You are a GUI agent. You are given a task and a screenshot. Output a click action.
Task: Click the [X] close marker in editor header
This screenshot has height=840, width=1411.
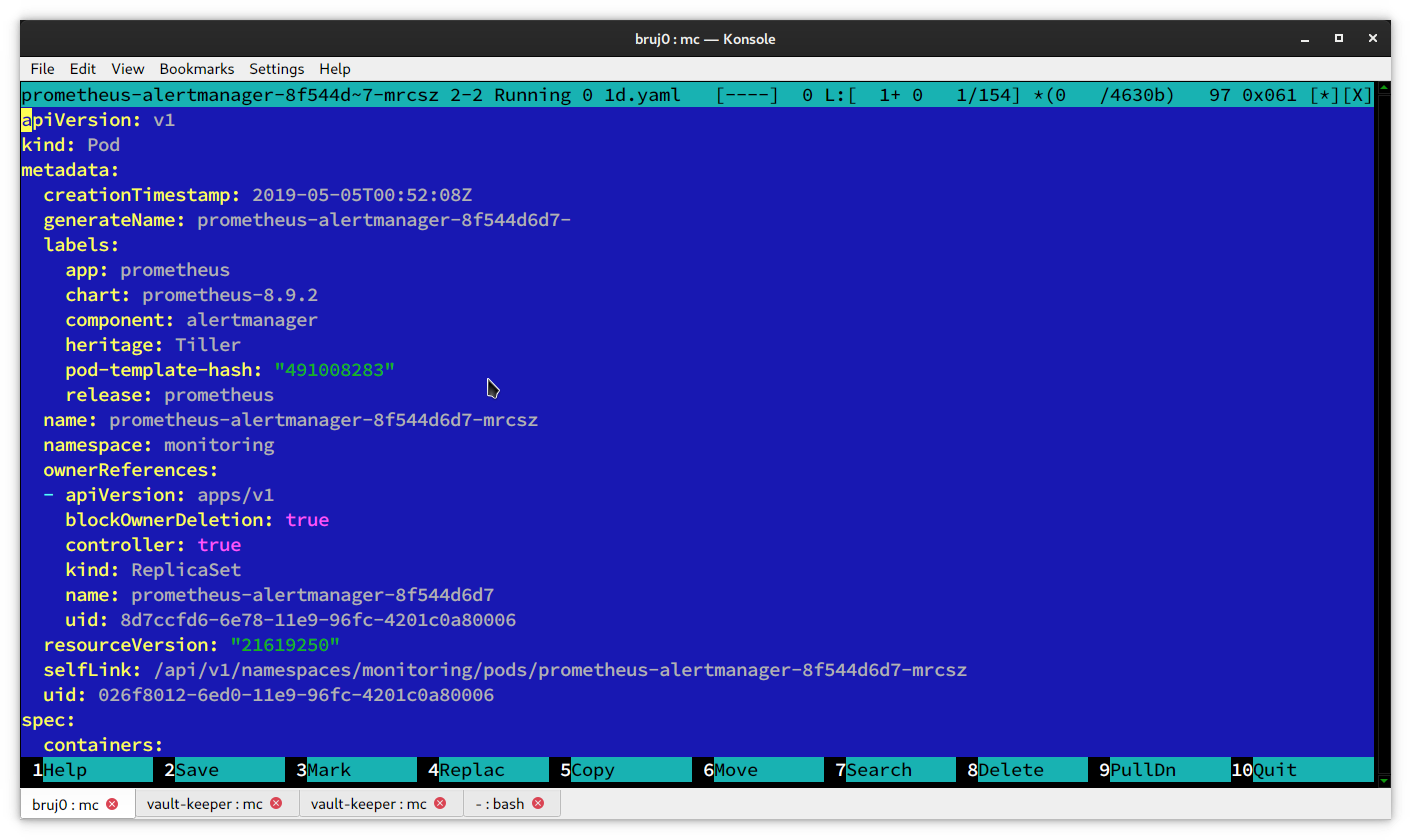click(1357, 95)
